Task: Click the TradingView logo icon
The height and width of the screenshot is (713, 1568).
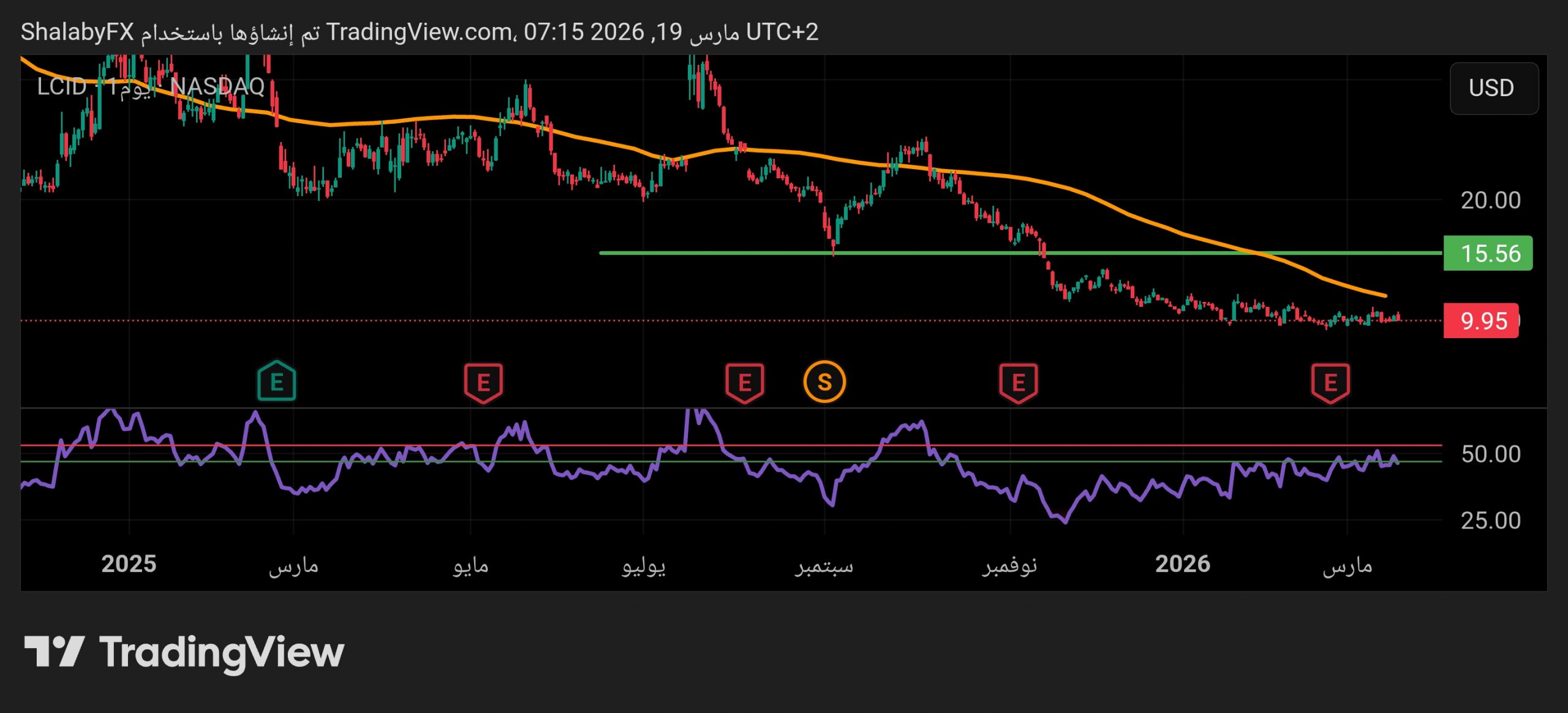Action: coord(54,652)
